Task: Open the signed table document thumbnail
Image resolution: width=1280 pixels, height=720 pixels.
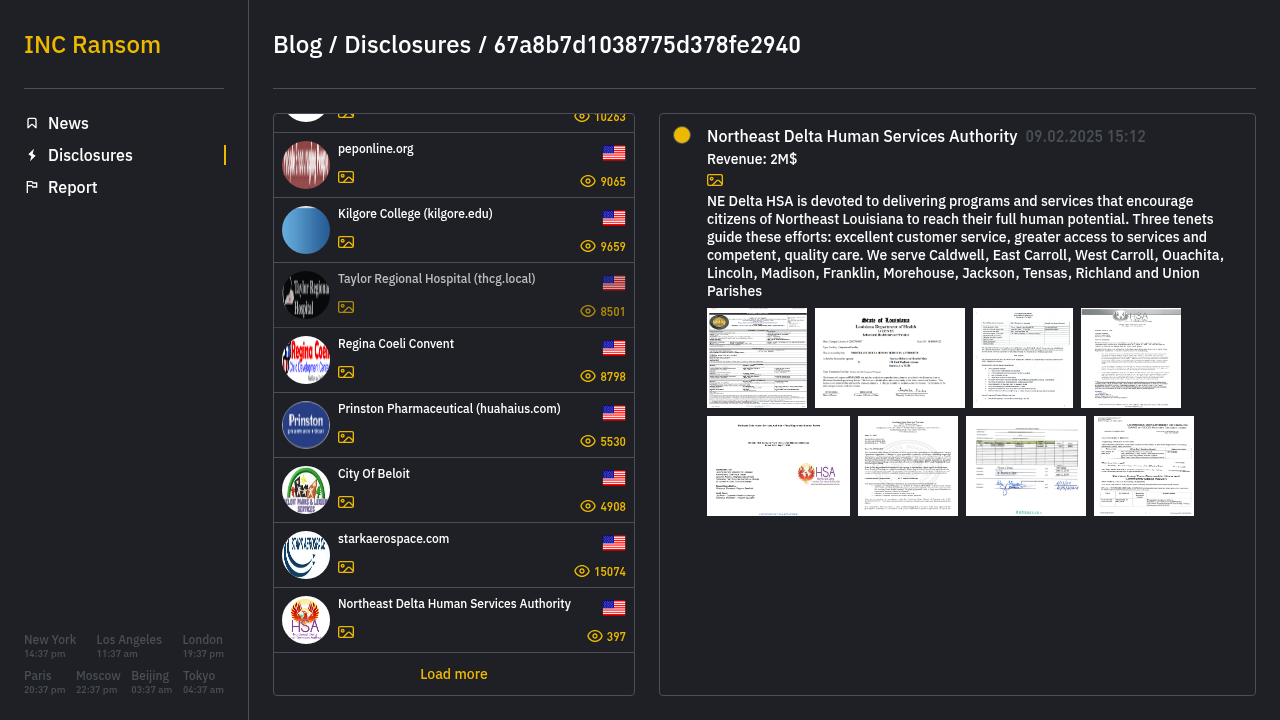Action: (1026, 466)
